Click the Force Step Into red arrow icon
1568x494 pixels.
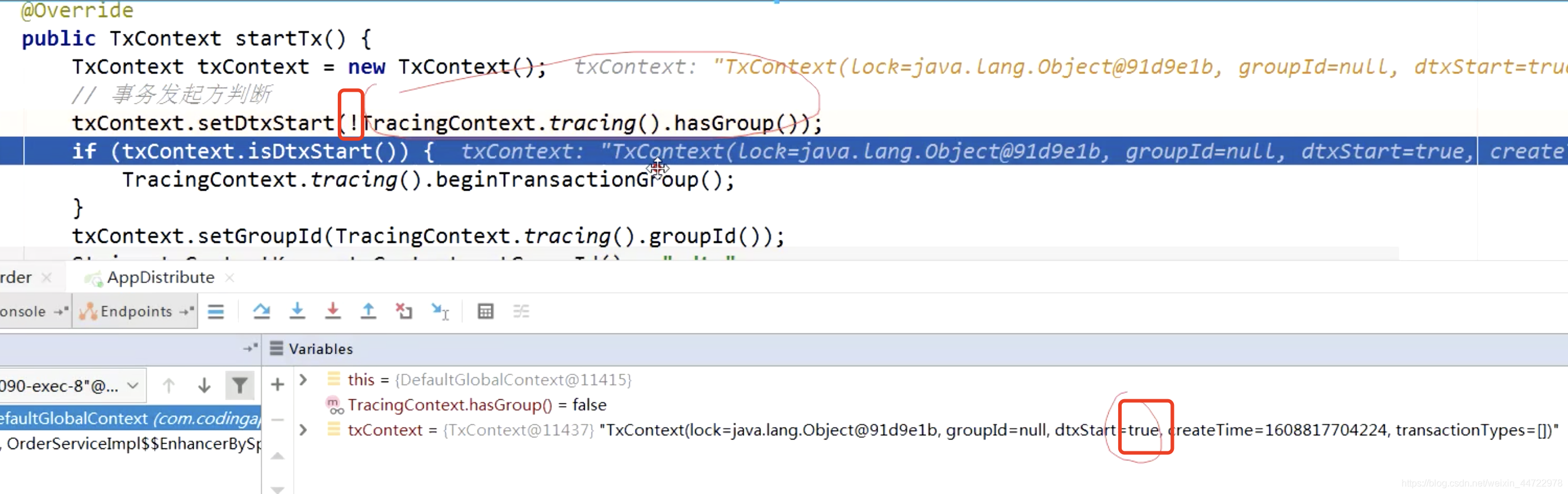click(x=332, y=312)
